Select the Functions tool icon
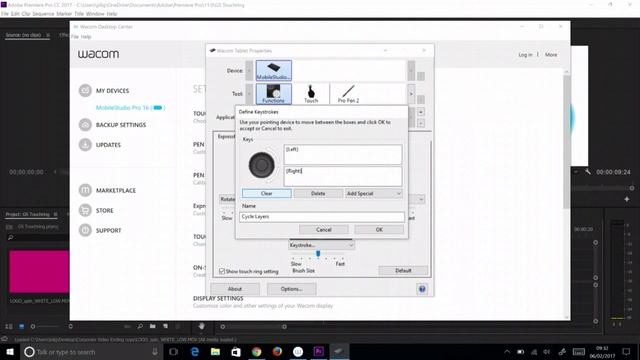640x360 pixels. pos(273,93)
